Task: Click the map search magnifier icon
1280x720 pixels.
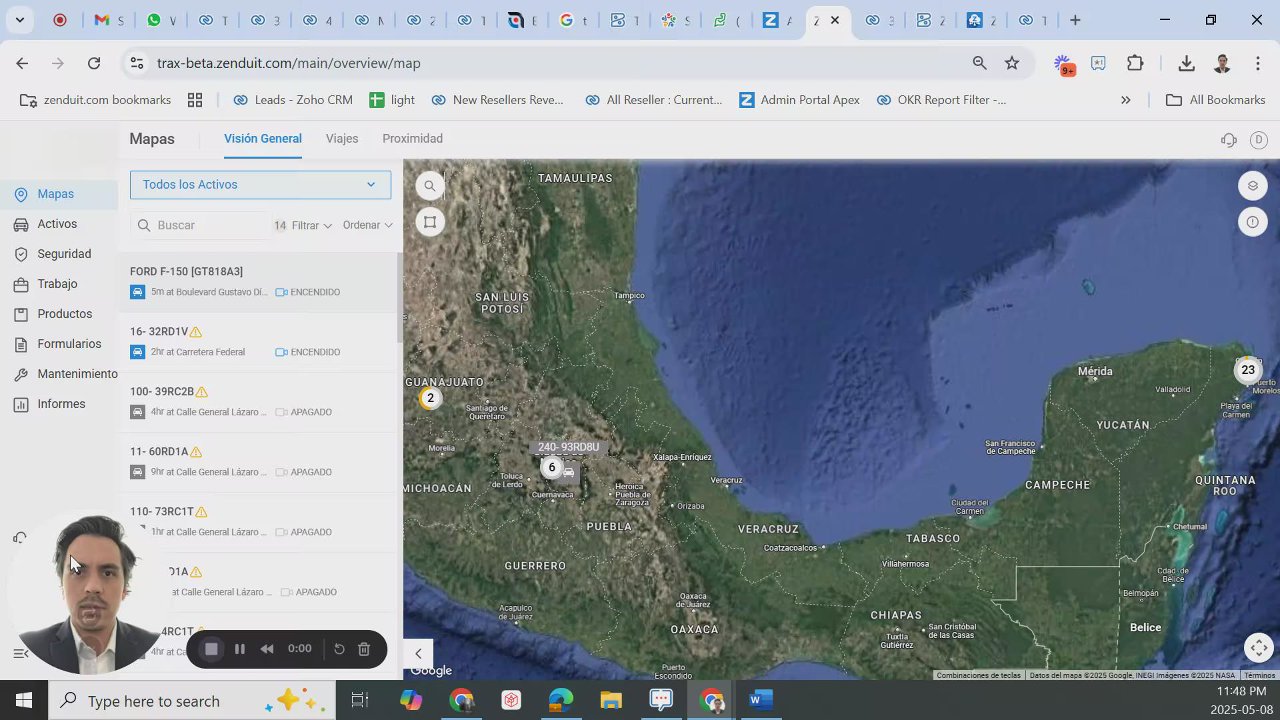Action: click(x=430, y=186)
